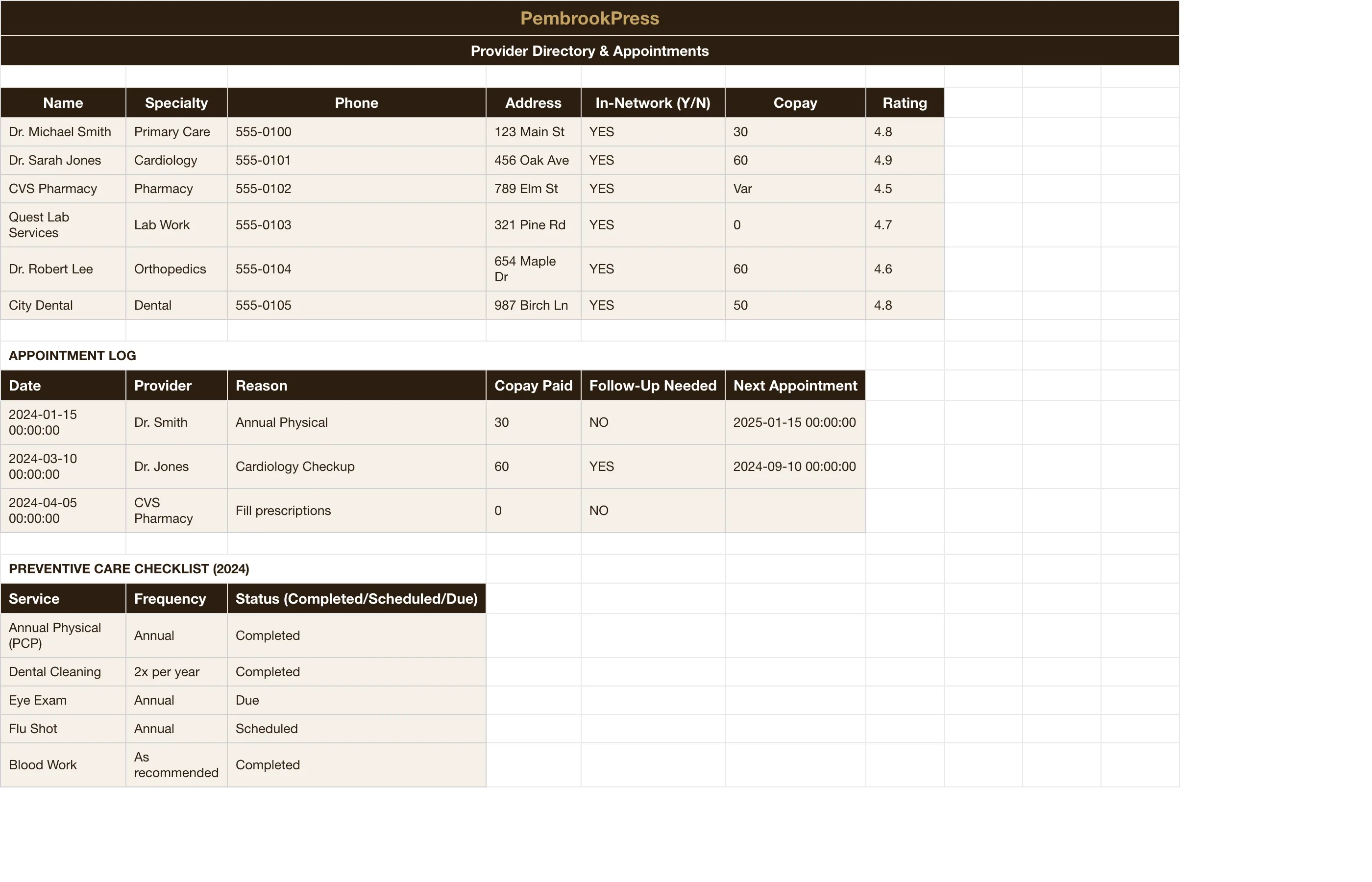Click the As recommended frequency cell
The image size is (1372, 882).
click(176, 764)
